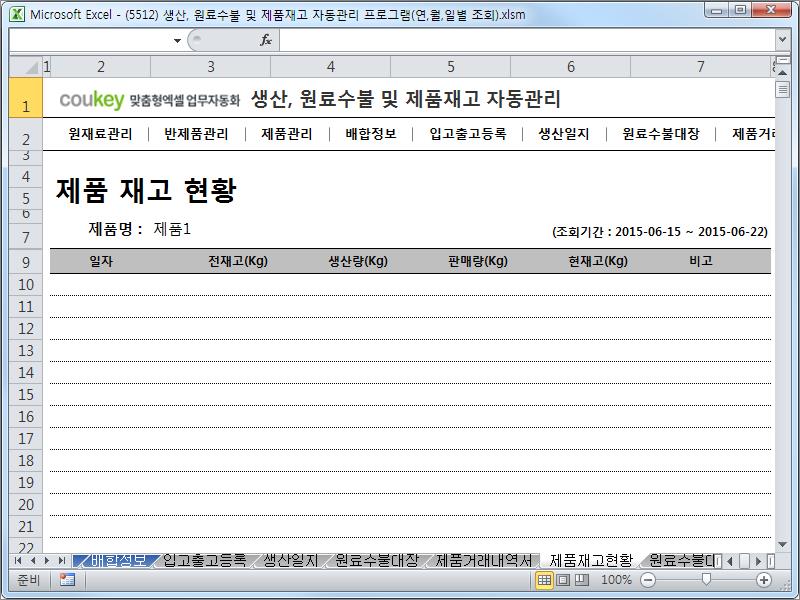Click the 생산량(Kg) header cell
800x600 pixels.
[358, 261]
